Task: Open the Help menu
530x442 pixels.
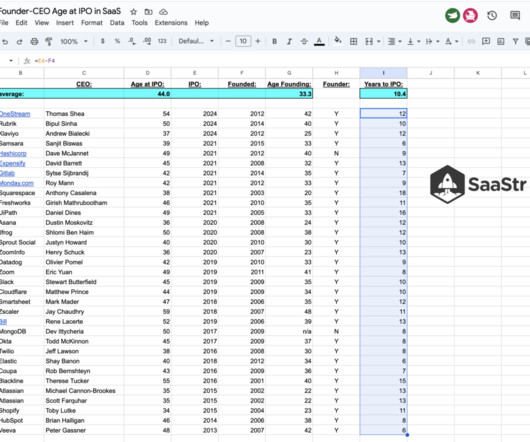Action: 201,23
